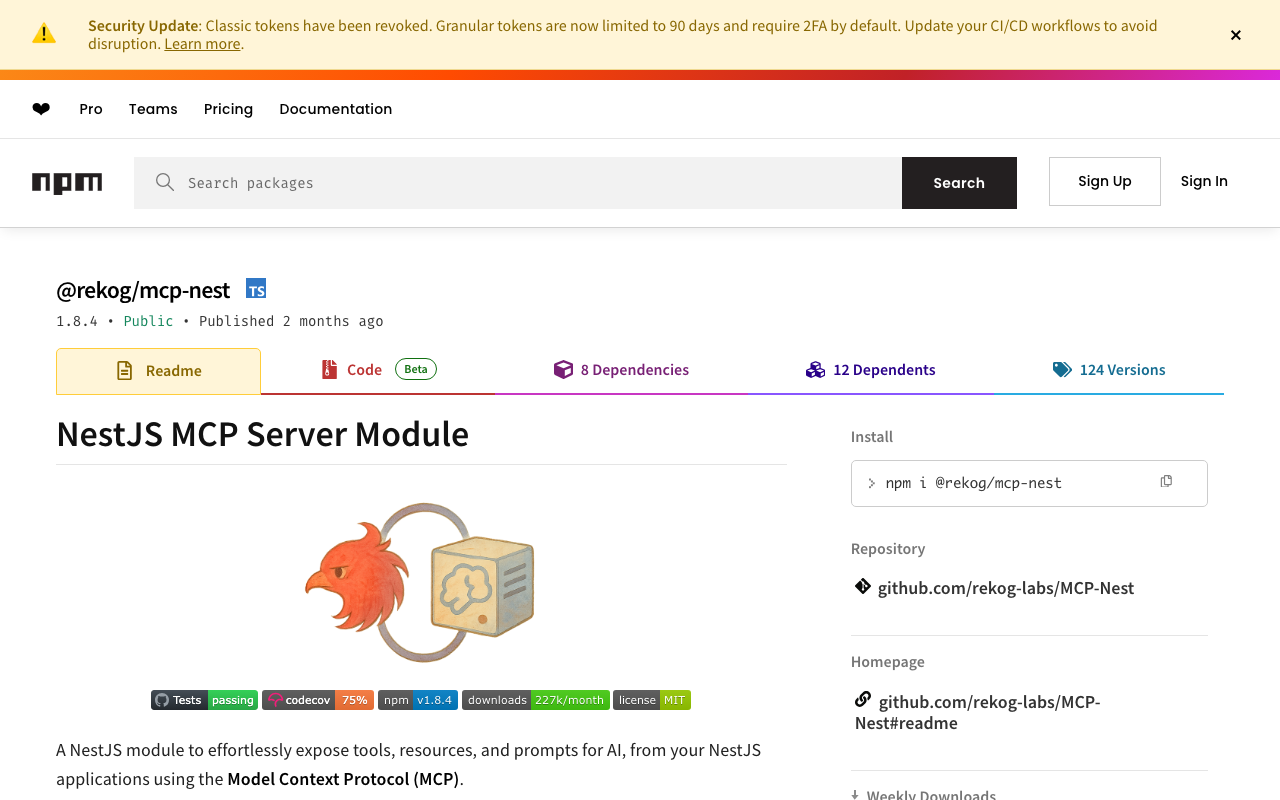Click the downloads 227k/month badge
The height and width of the screenshot is (800, 1280).
click(x=536, y=700)
